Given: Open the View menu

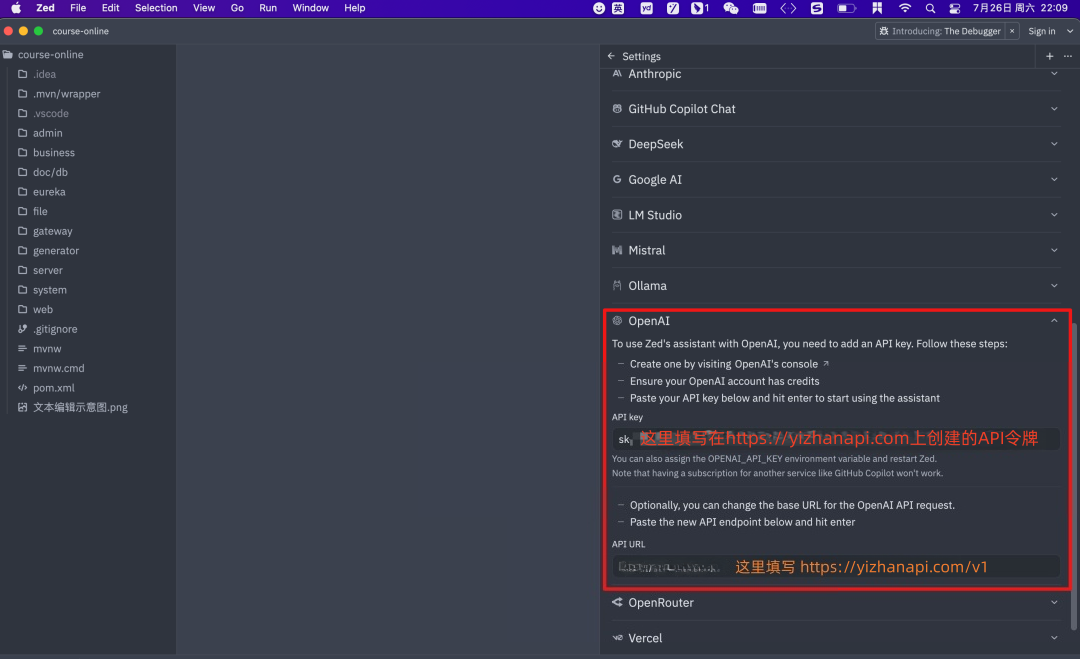Looking at the screenshot, I should 204,8.
